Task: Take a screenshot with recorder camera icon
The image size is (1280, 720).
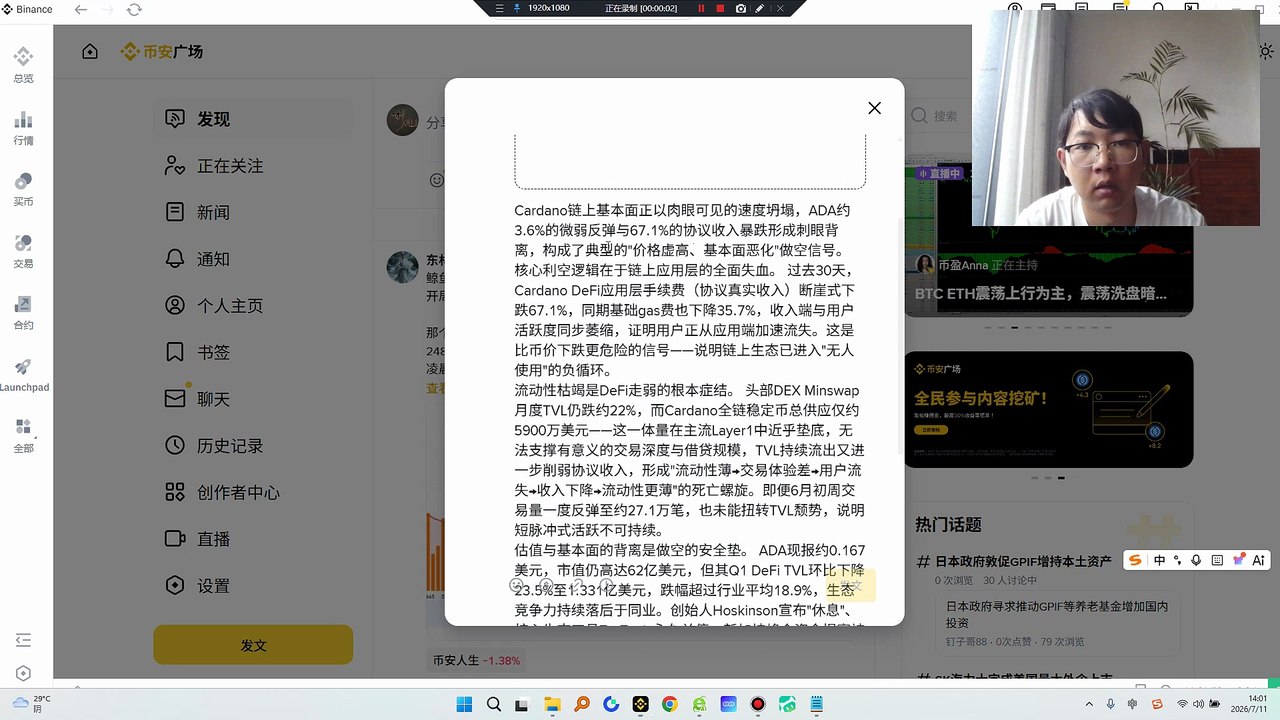Action: point(740,8)
